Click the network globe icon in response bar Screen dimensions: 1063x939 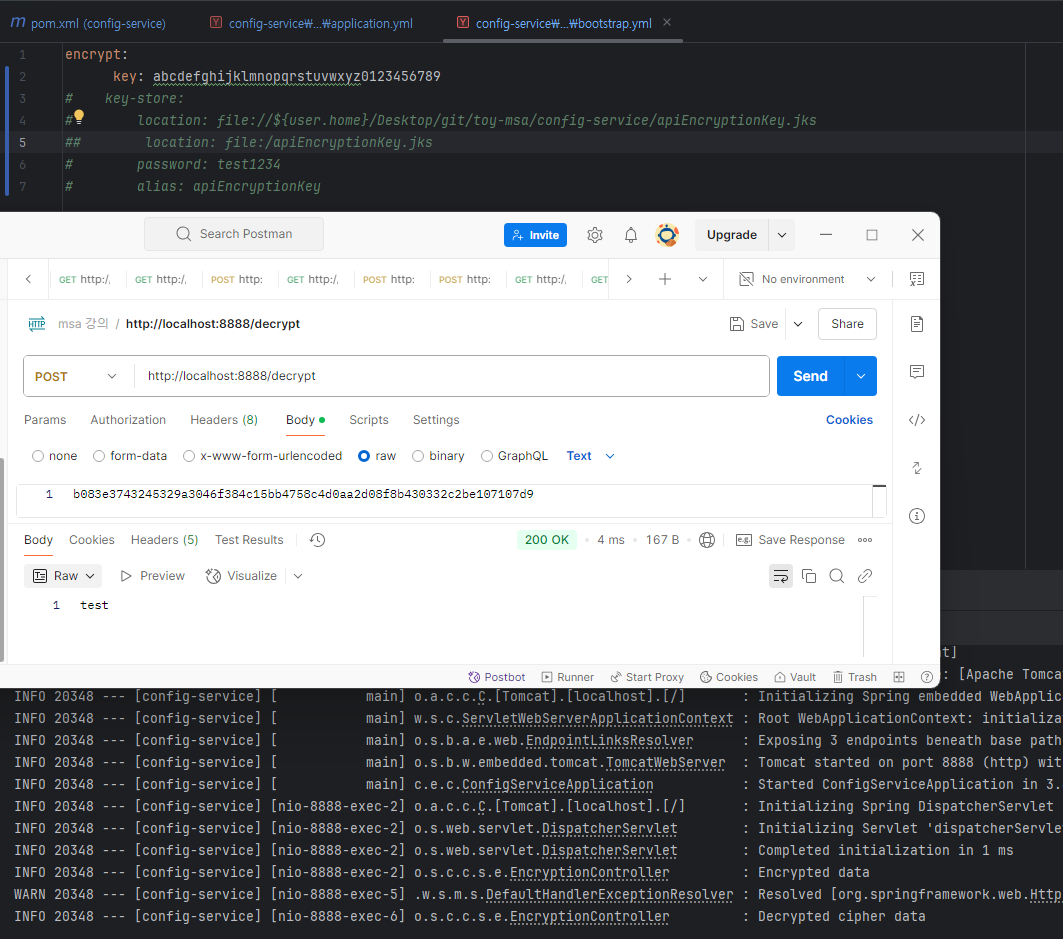pos(707,540)
